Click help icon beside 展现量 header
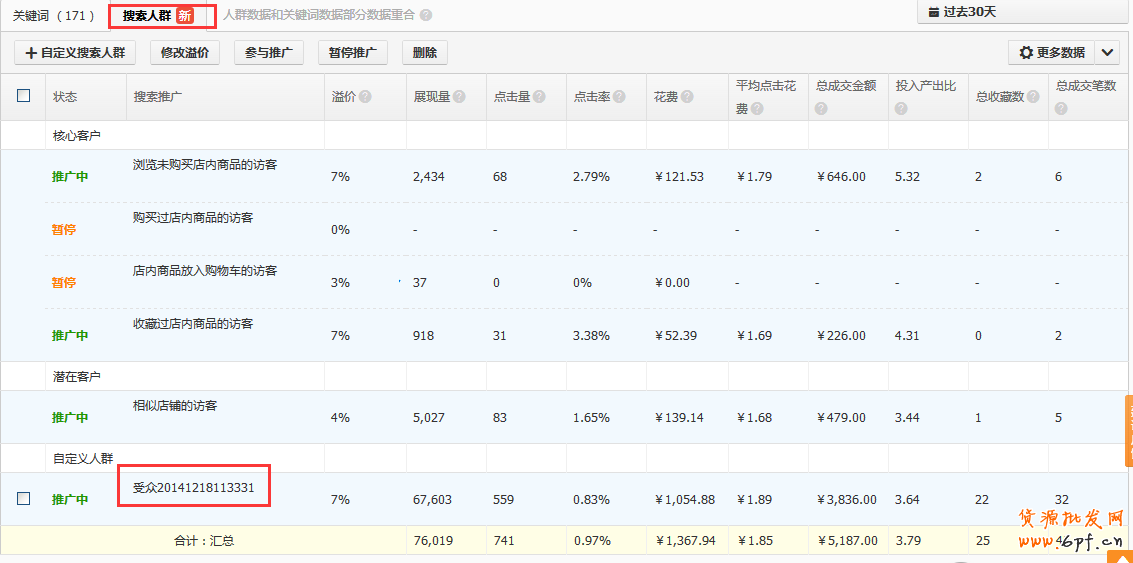The height and width of the screenshot is (563, 1133). [x=459, y=97]
